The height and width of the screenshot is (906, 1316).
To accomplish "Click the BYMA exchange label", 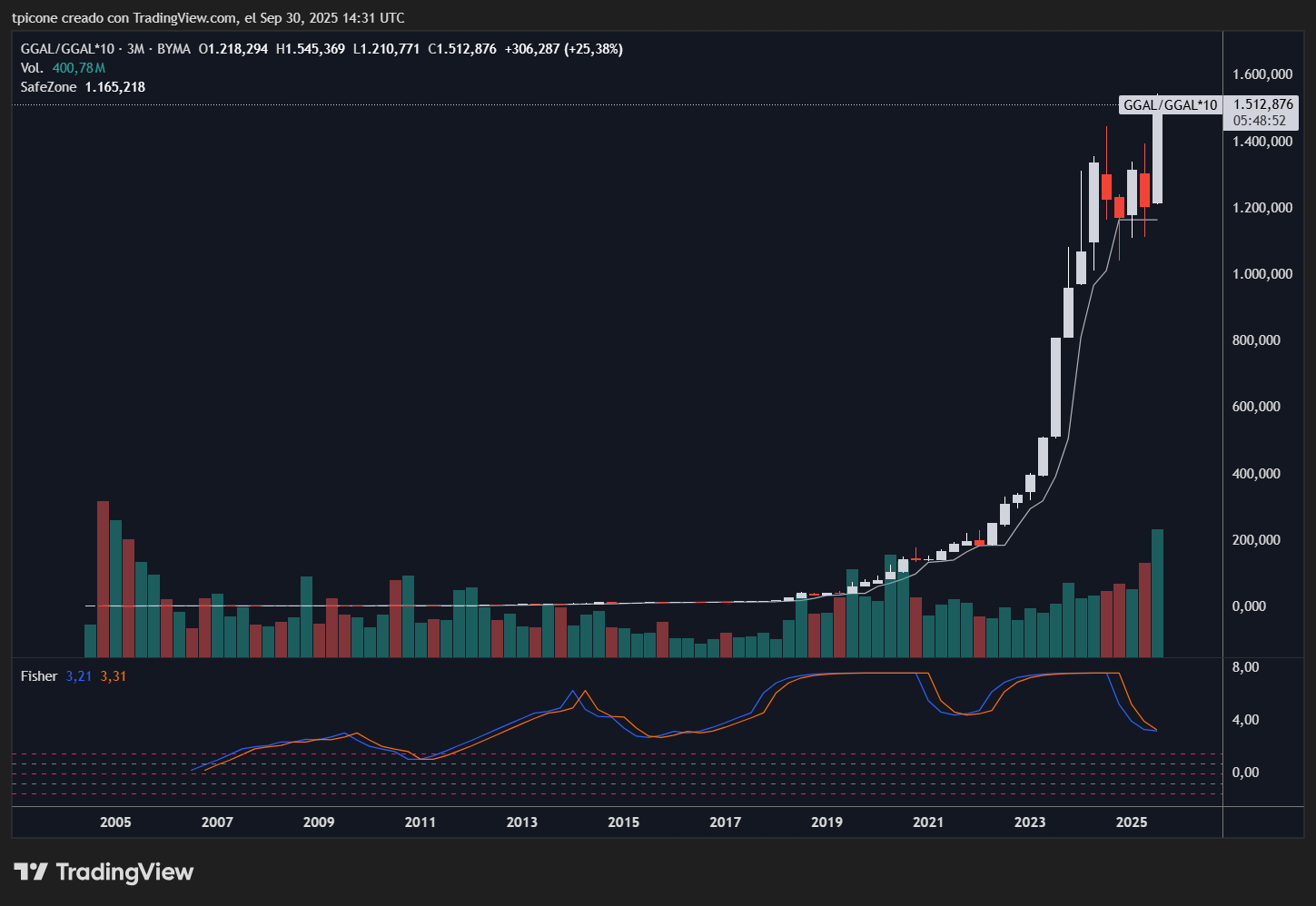I will point(173,49).
